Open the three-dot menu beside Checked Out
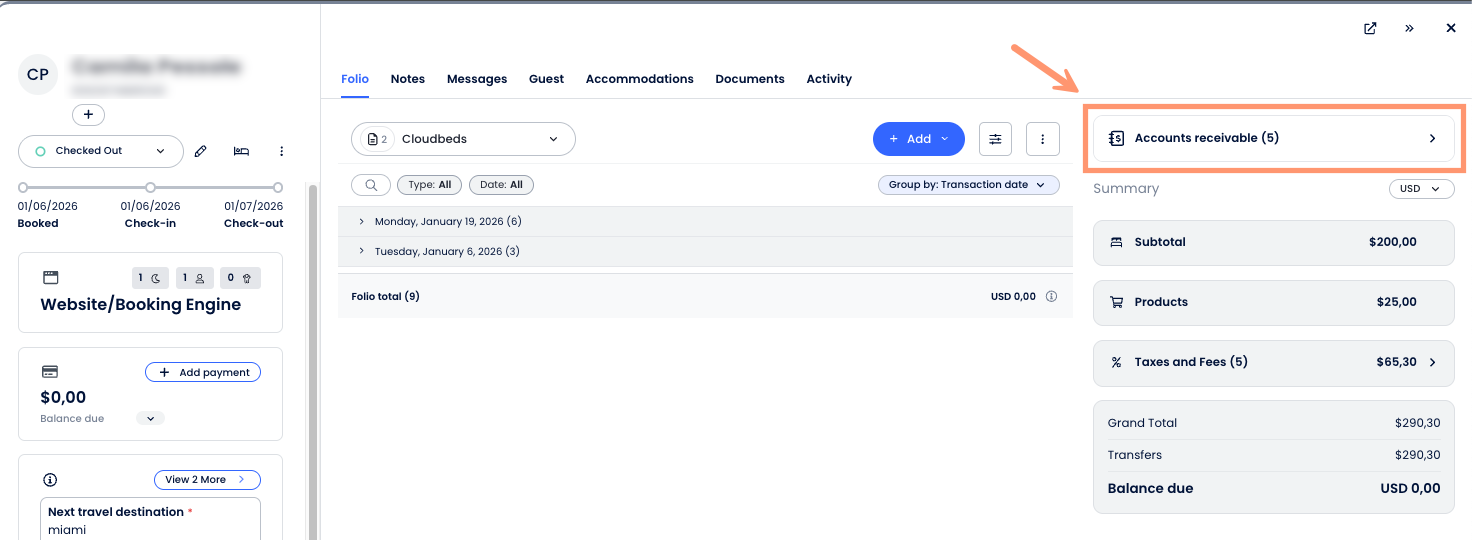The width and height of the screenshot is (1472, 540). [x=281, y=151]
